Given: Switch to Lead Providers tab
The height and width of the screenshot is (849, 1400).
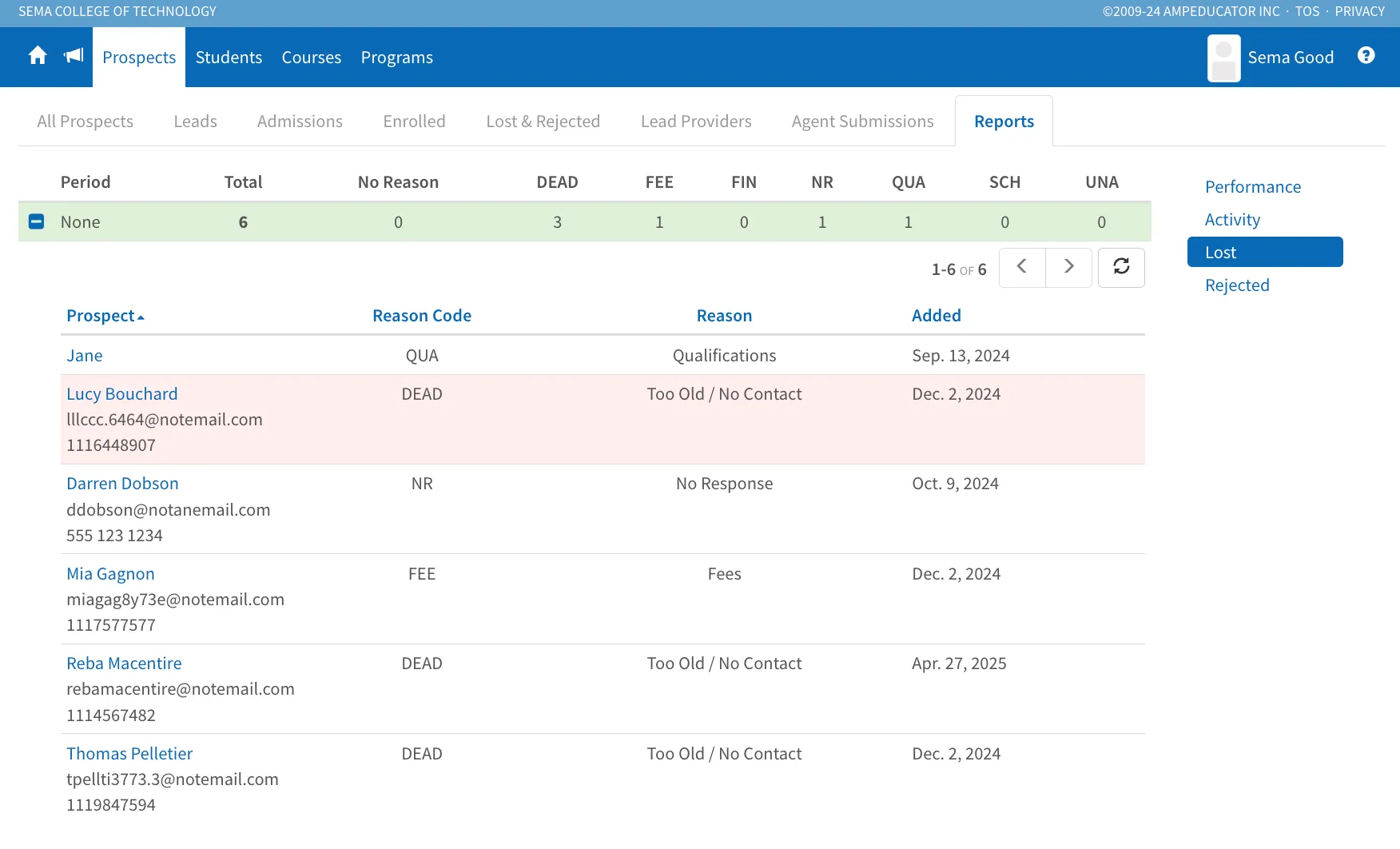Looking at the screenshot, I should point(696,122).
